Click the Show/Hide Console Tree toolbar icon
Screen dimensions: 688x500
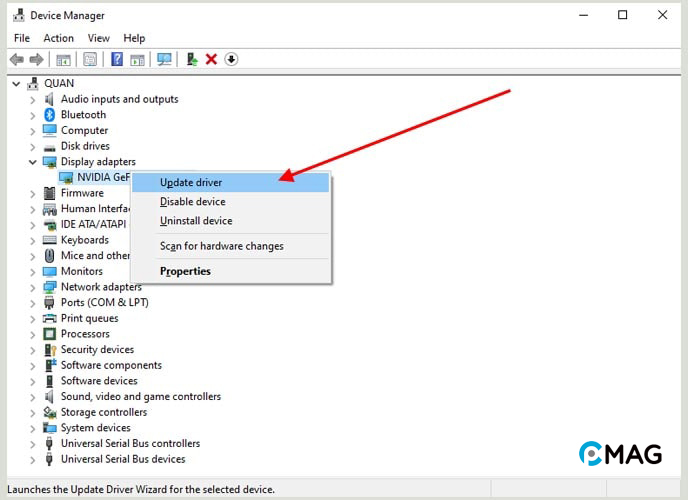tap(63, 60)
